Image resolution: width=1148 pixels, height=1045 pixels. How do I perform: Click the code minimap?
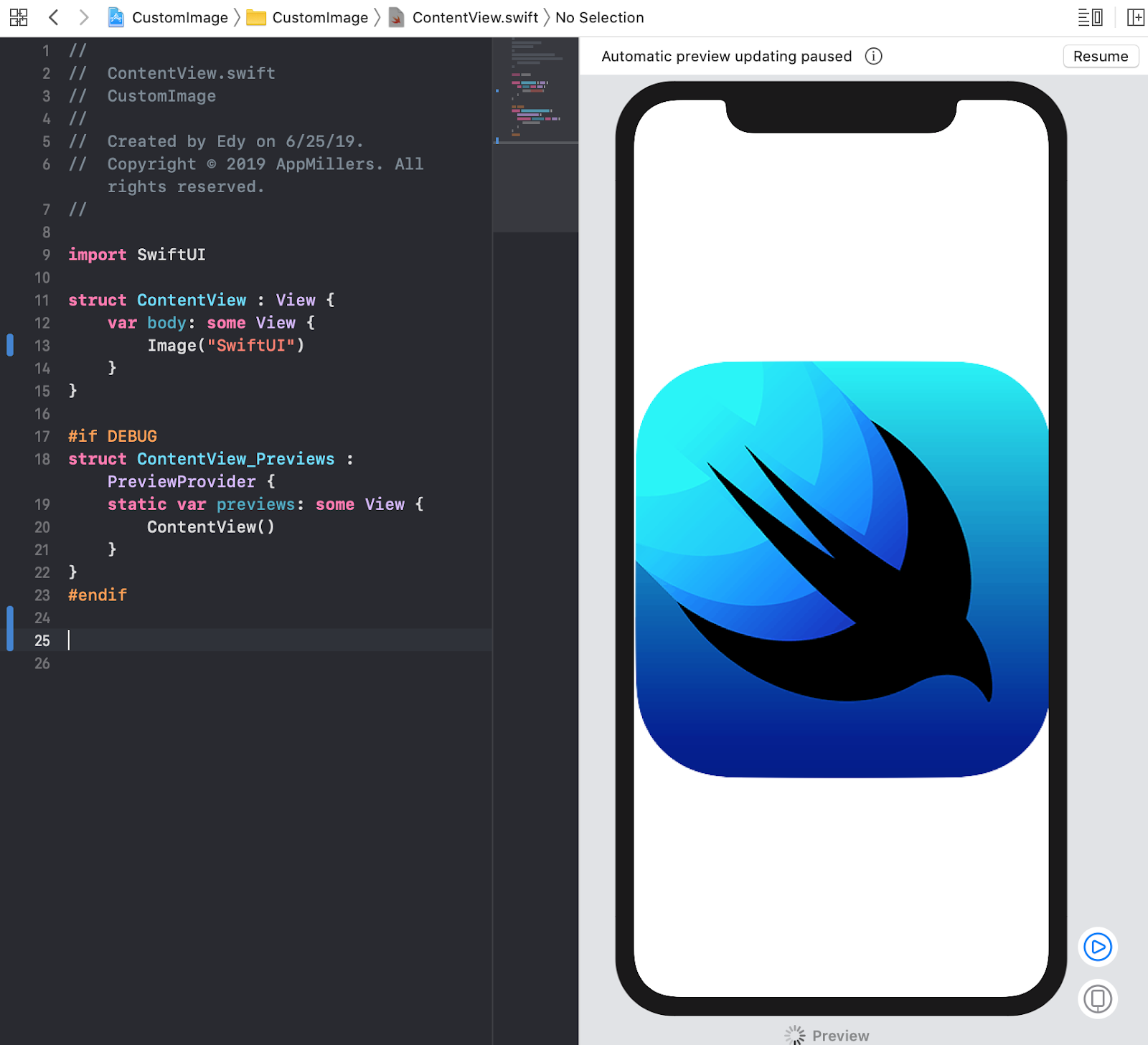tap(535, 135)
